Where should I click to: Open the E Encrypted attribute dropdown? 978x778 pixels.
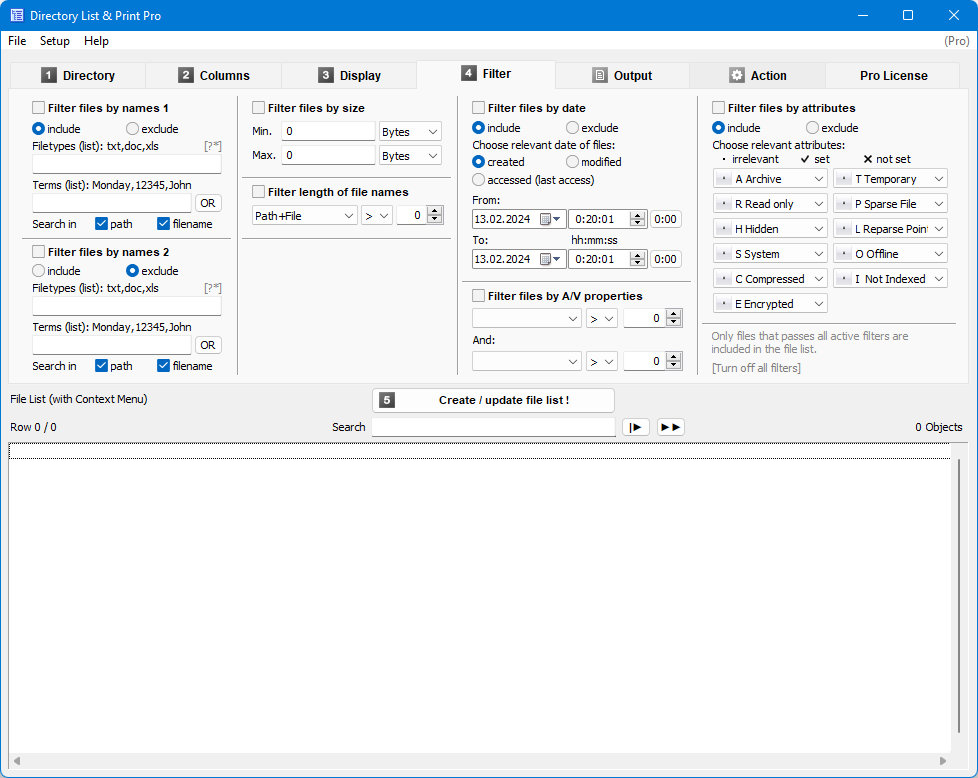770,304
